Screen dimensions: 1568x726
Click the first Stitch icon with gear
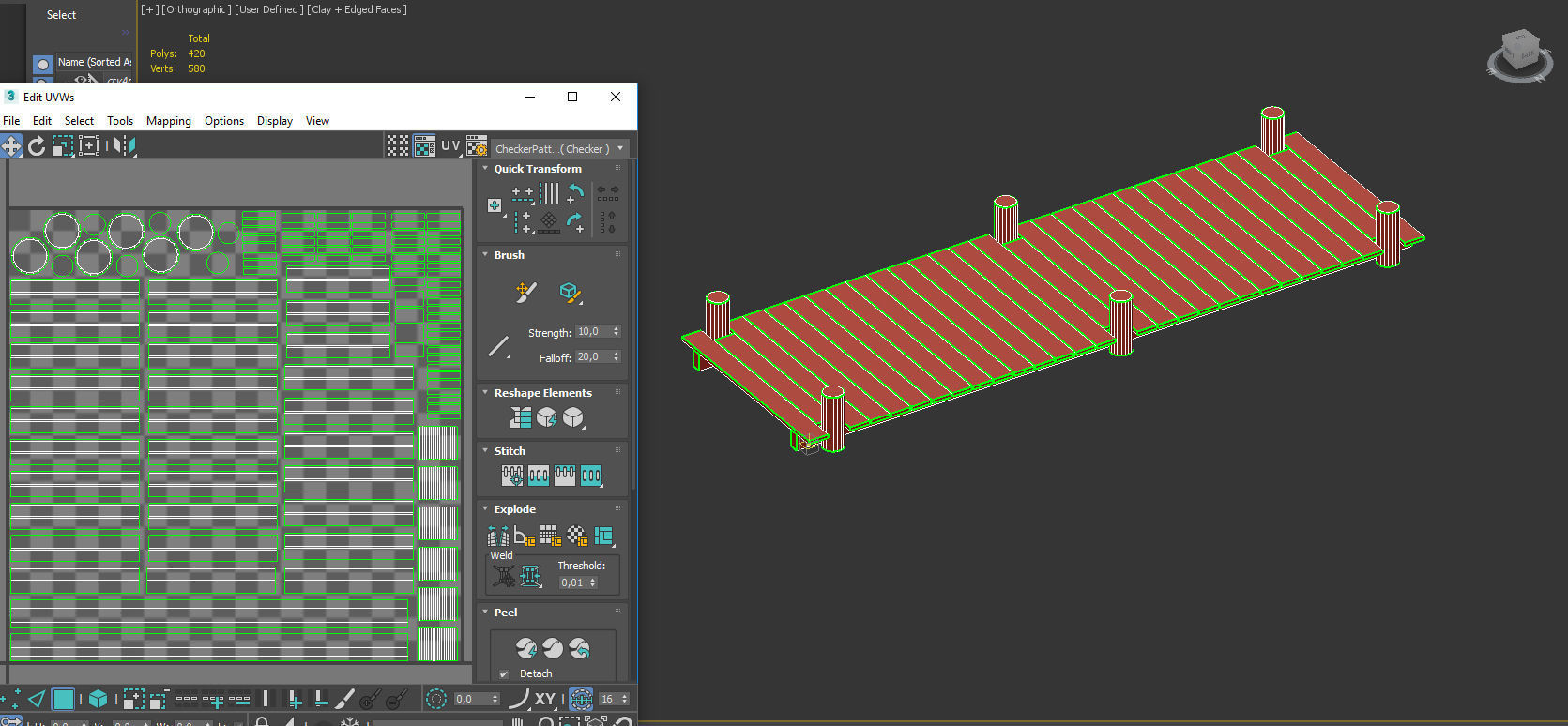coord(512,476)
